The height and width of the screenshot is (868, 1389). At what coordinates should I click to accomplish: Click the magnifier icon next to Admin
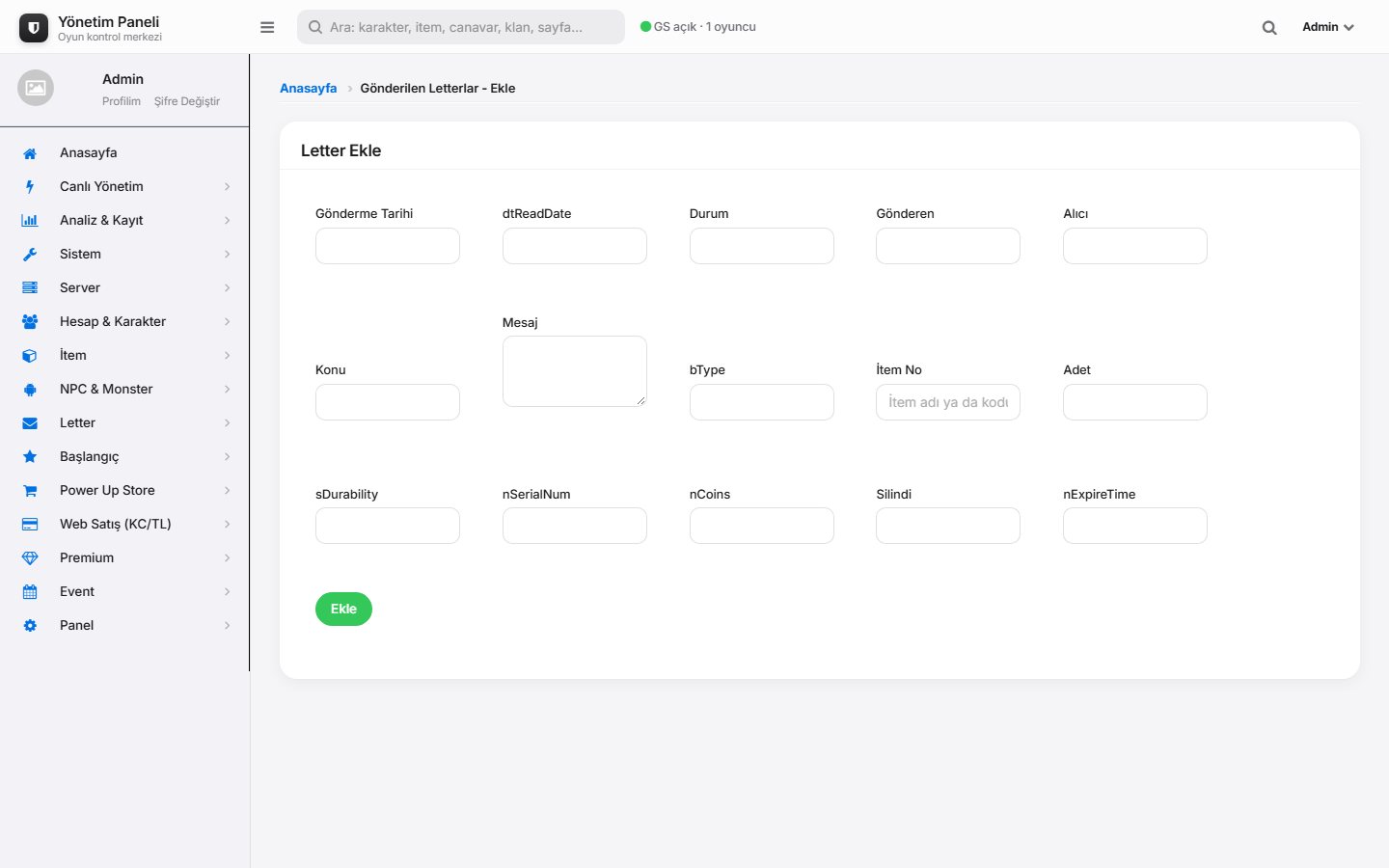point(1269,28)
